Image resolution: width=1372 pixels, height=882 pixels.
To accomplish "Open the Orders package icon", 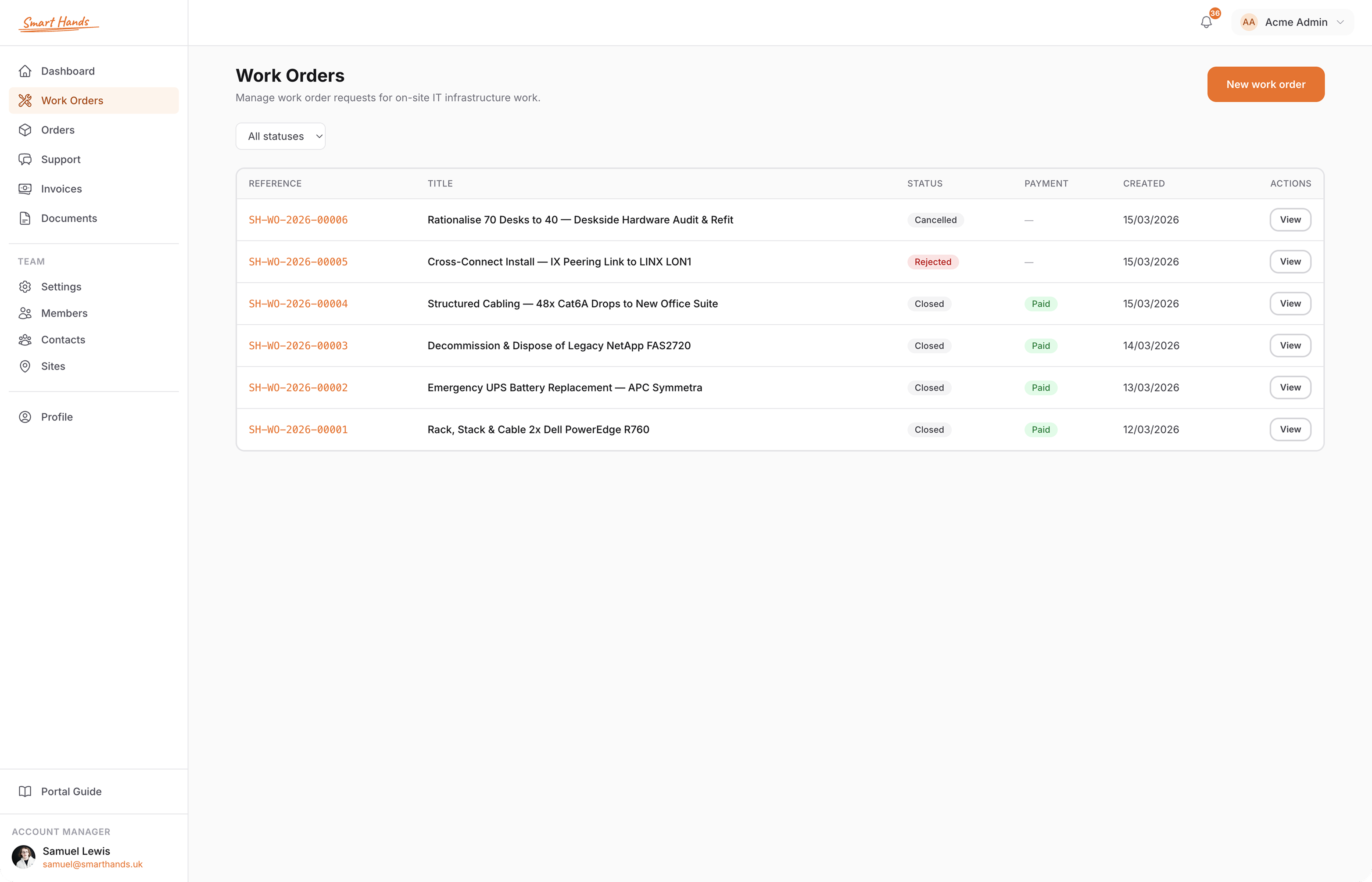I will [x=25, y=130].
